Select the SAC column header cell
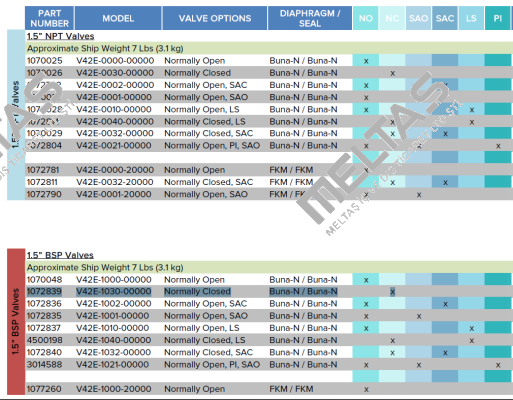This screenshot has width=513, height=400. (x=445, y=18)
